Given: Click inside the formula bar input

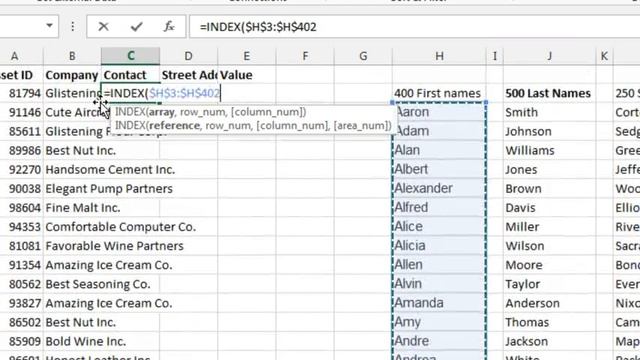Looking at the screenshot, I should (414, 27).
